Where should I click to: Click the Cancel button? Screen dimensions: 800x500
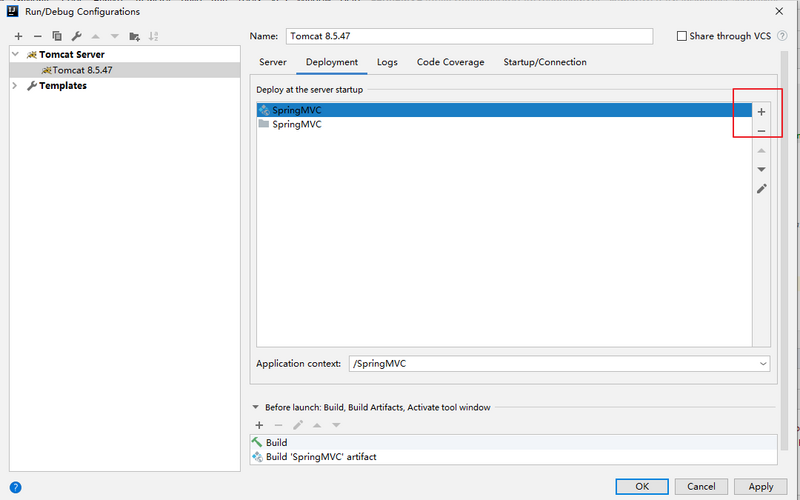pyautogui.click(x=701, y=487)
